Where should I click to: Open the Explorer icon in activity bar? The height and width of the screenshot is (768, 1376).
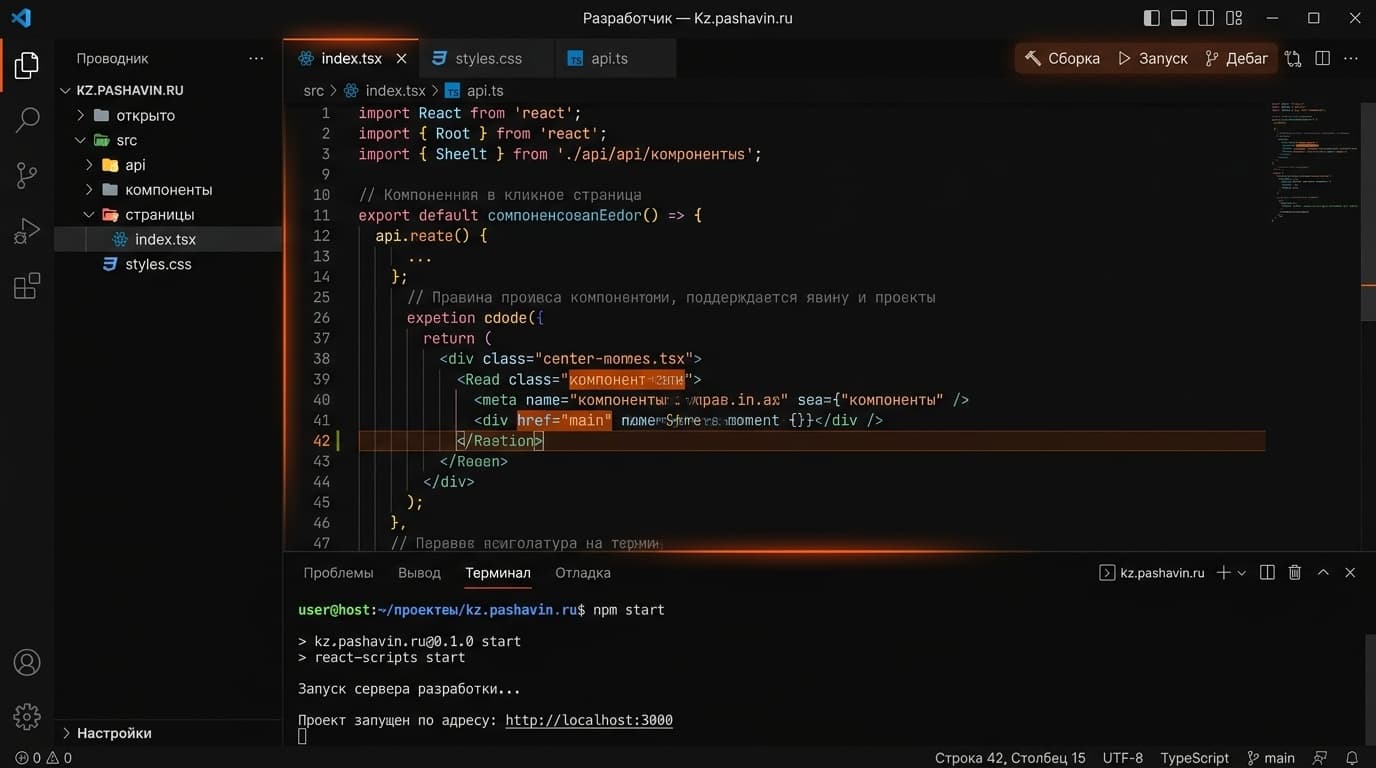click(27, 66)
